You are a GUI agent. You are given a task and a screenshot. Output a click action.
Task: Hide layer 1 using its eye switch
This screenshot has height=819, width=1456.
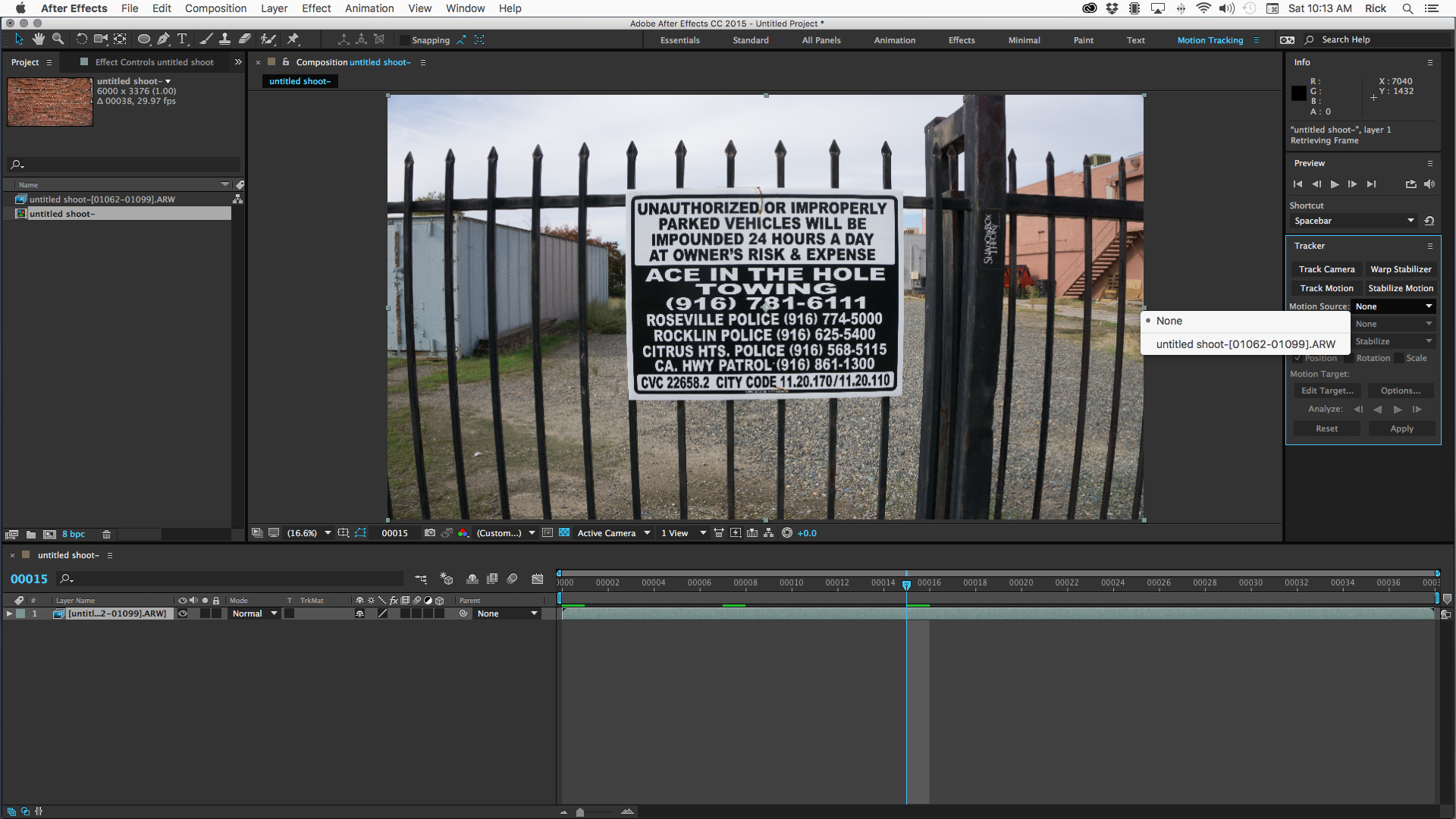182,613
